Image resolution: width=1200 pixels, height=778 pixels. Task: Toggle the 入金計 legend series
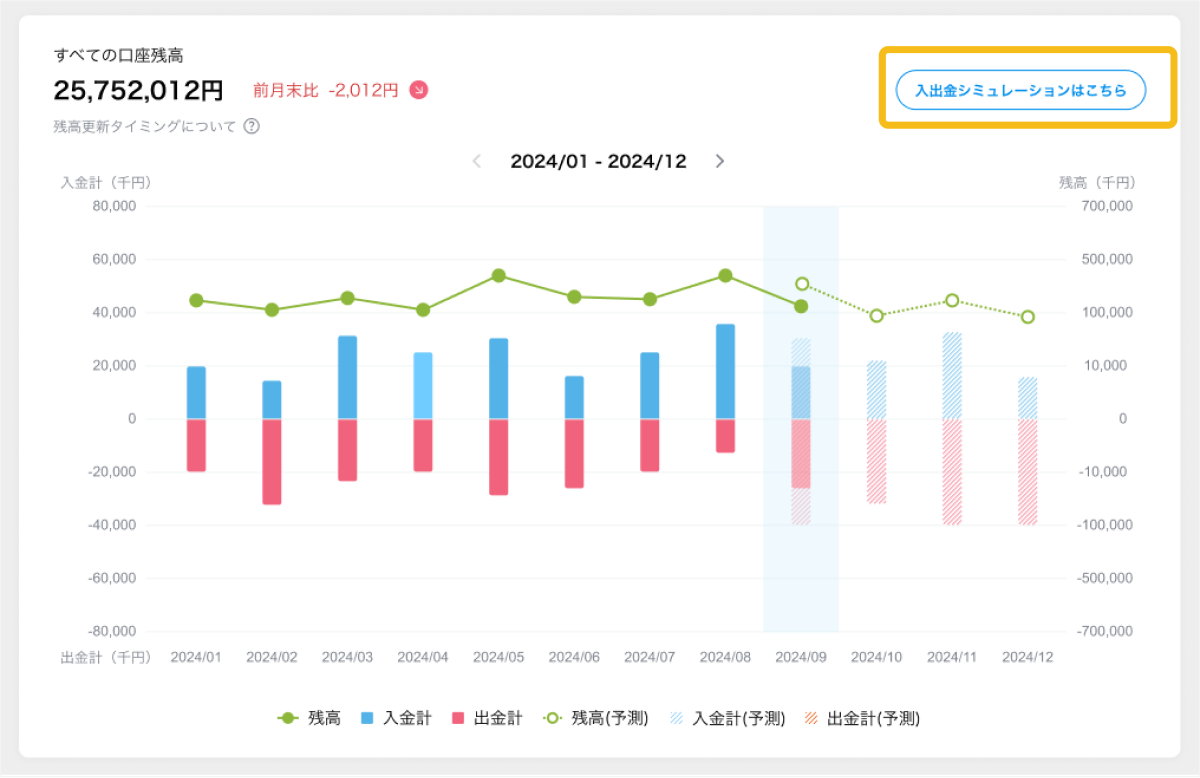coord(396,718)
